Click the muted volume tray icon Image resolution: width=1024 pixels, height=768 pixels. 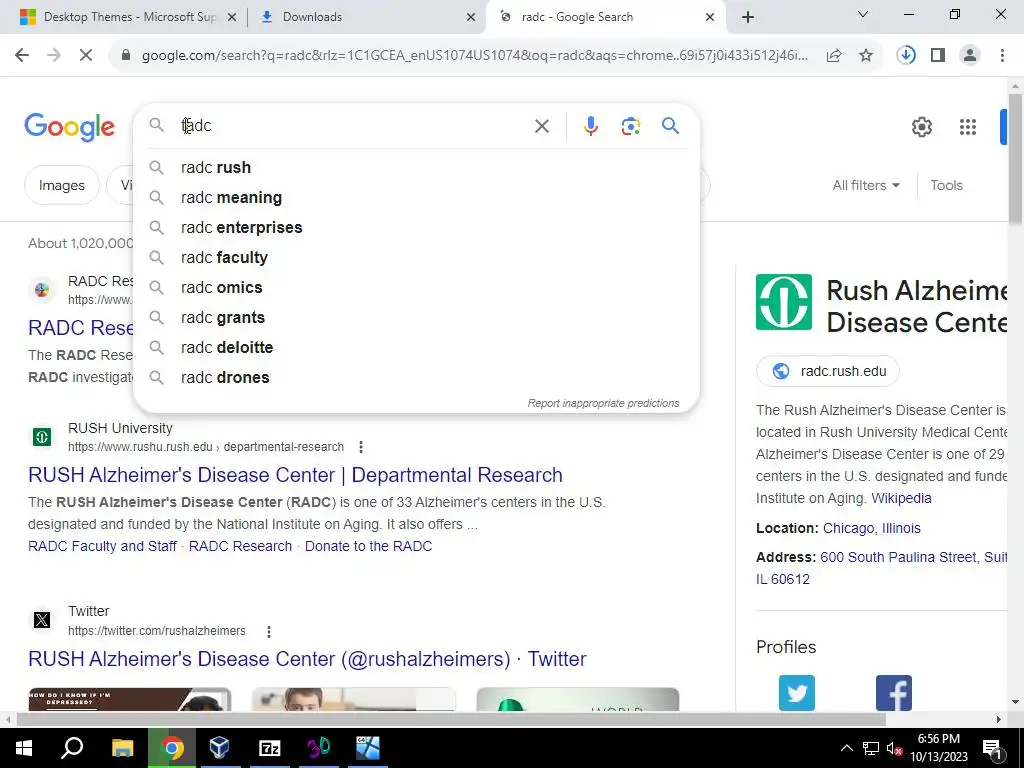coord(894,748)
